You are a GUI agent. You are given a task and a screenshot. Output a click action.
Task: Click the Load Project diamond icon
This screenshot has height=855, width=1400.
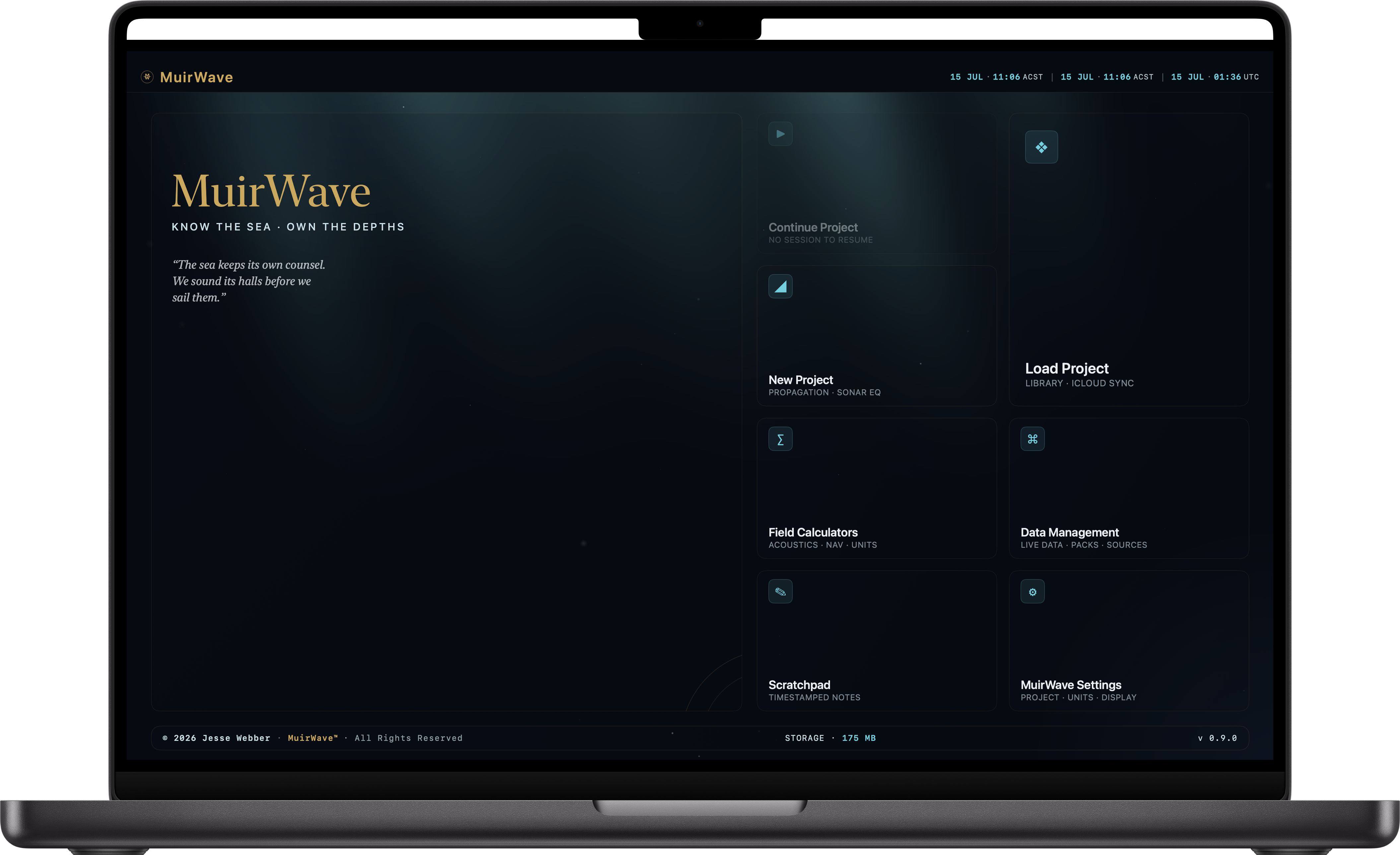coord(1041,147)
